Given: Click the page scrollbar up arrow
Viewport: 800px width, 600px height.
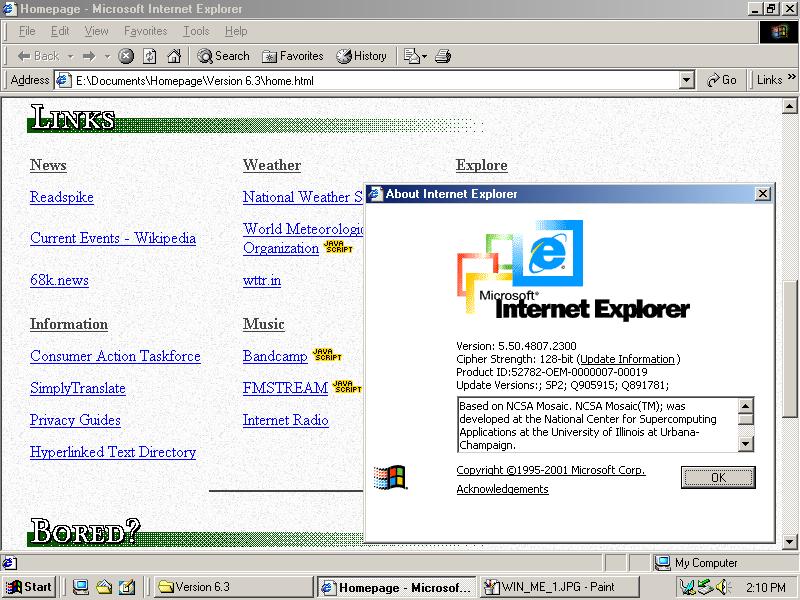Looking at the screenshot, I should [789, 106].
